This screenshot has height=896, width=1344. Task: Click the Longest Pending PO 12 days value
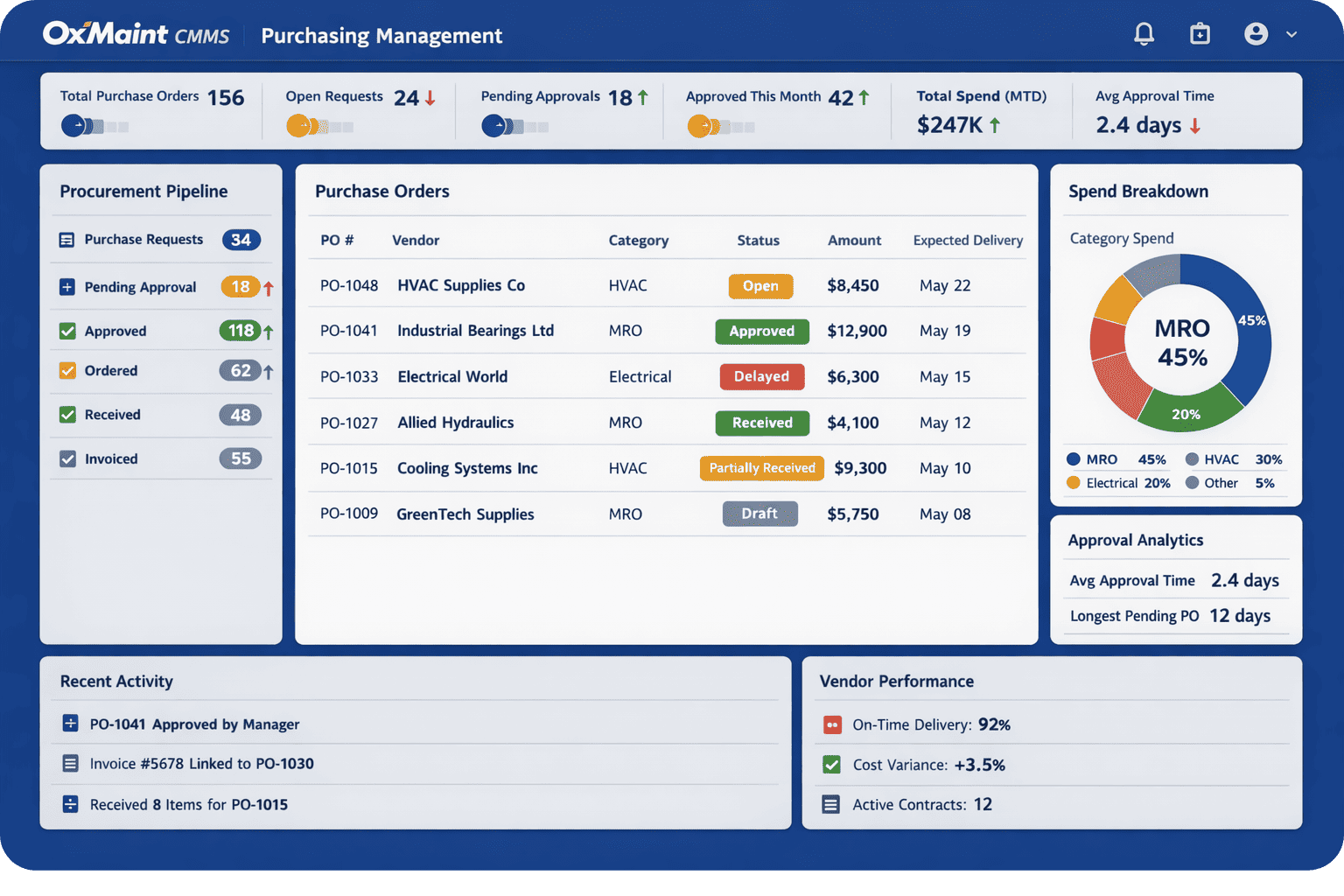(x=1240, y=616)
